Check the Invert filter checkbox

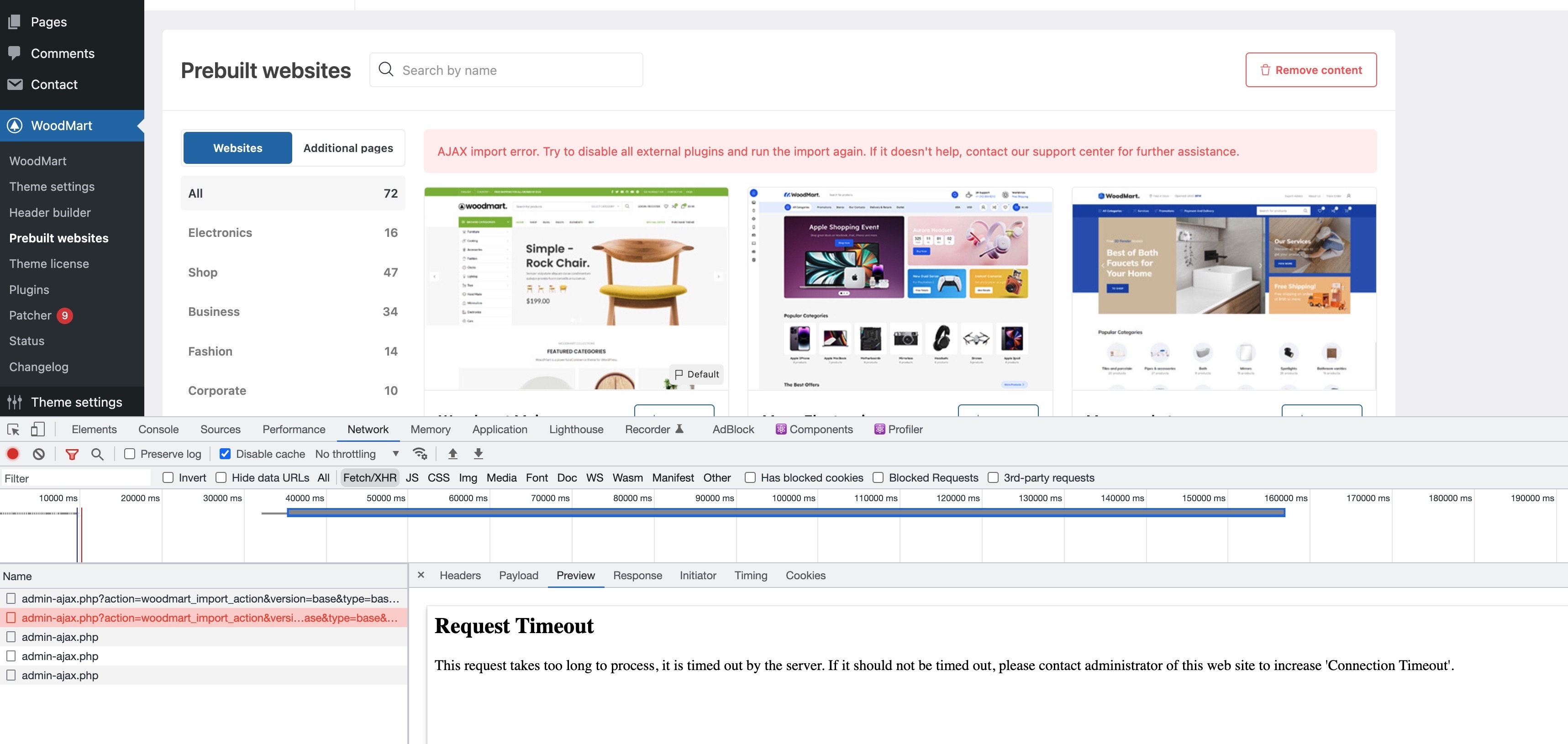click(168, 477)
